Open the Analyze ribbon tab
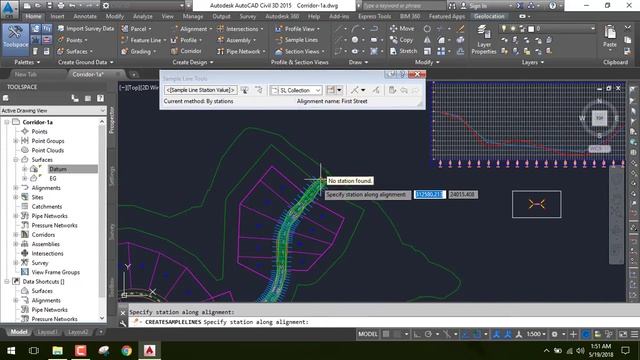640x360 pixels. tap(143, 16)
